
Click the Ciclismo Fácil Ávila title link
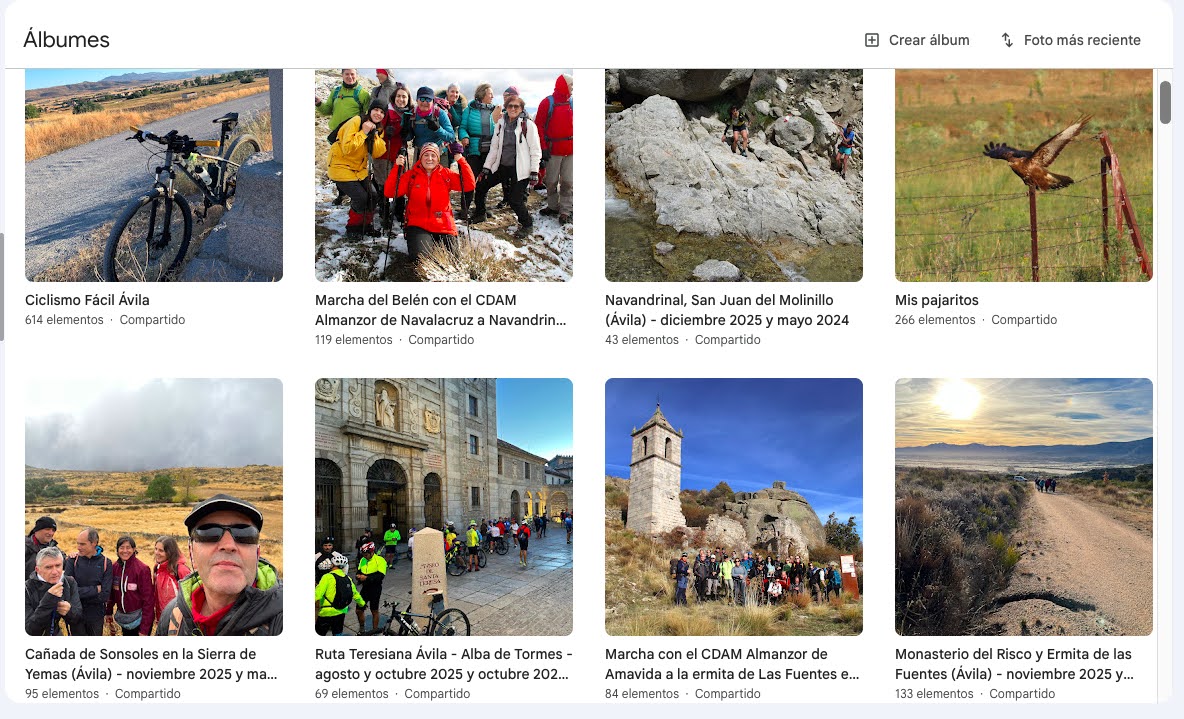pos(88,300)
